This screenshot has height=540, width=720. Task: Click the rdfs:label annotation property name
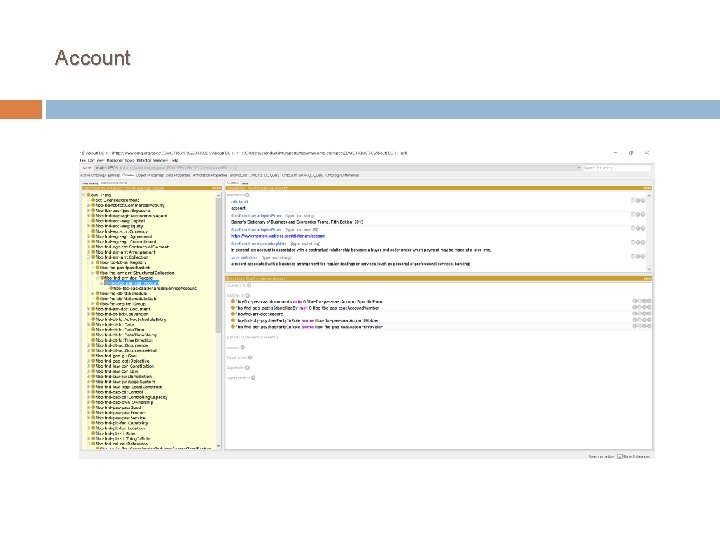click(240, 202)
